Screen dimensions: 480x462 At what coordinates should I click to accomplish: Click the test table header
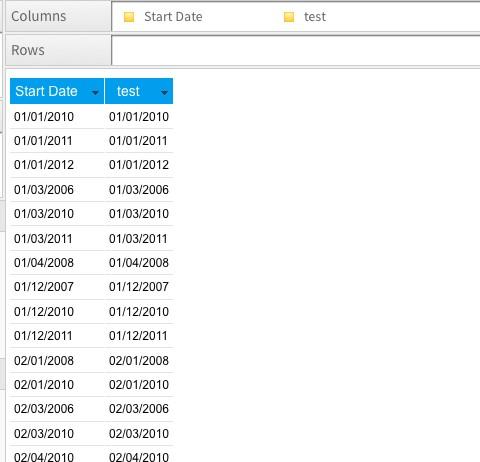139,91
